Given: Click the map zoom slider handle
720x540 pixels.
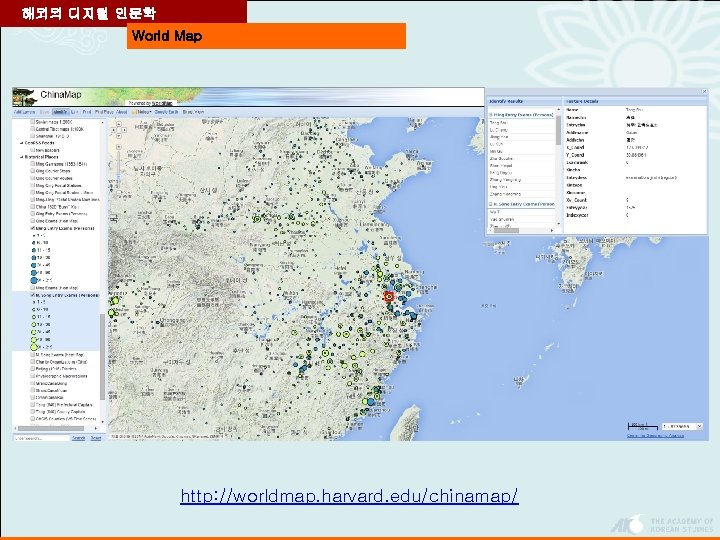Looking at the screenshot, I should 118,176.
